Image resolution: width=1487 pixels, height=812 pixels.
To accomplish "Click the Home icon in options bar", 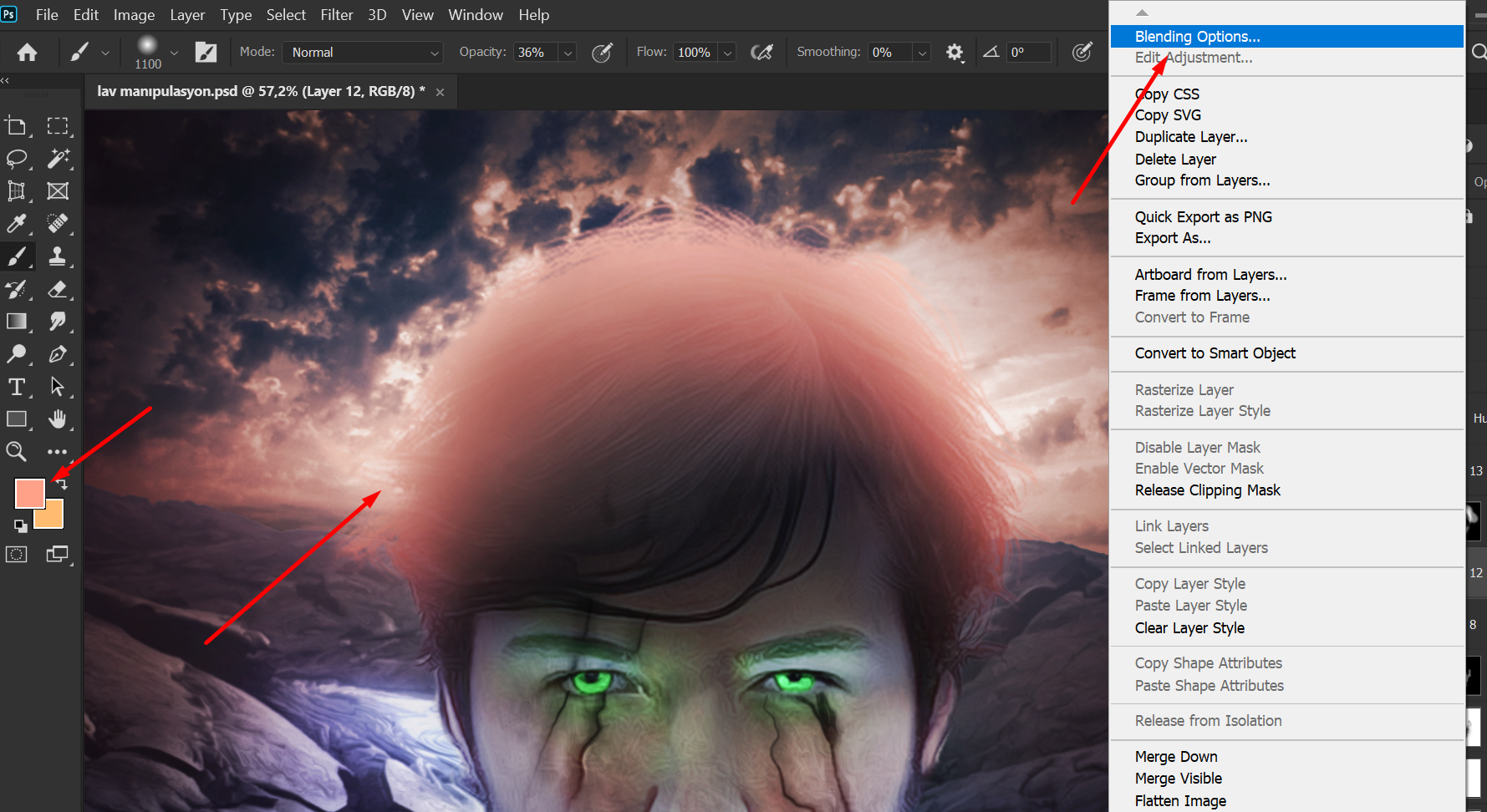I will pyautogui.click(x=27, y=53).
